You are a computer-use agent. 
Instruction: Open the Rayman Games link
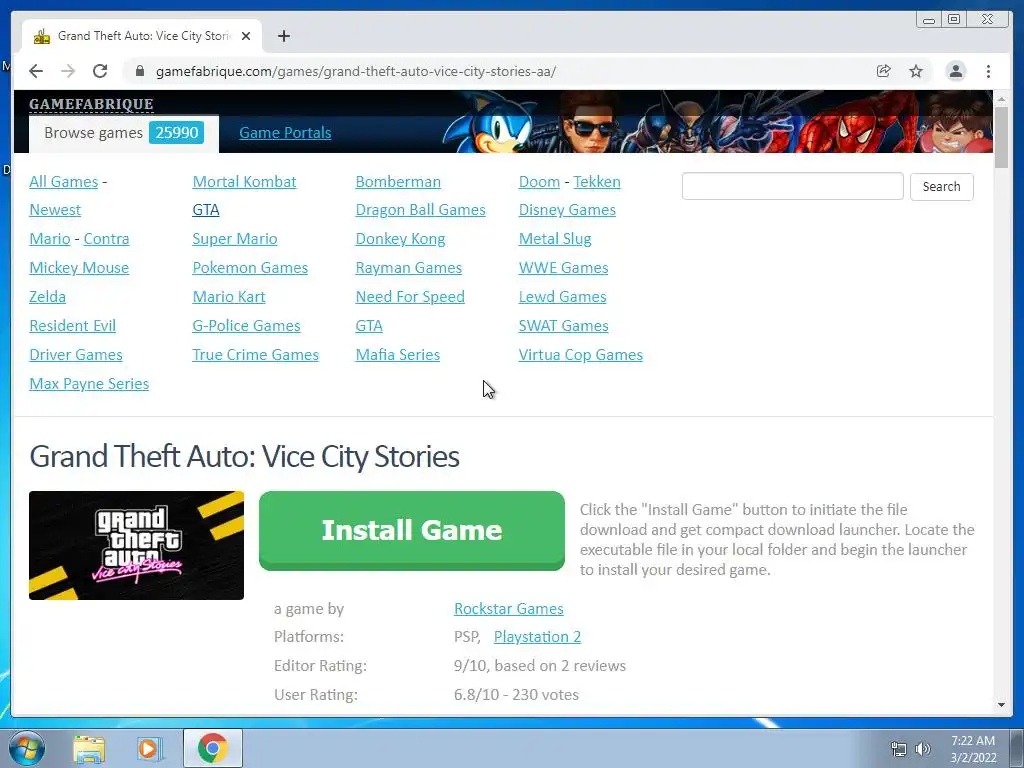point(409,268)
